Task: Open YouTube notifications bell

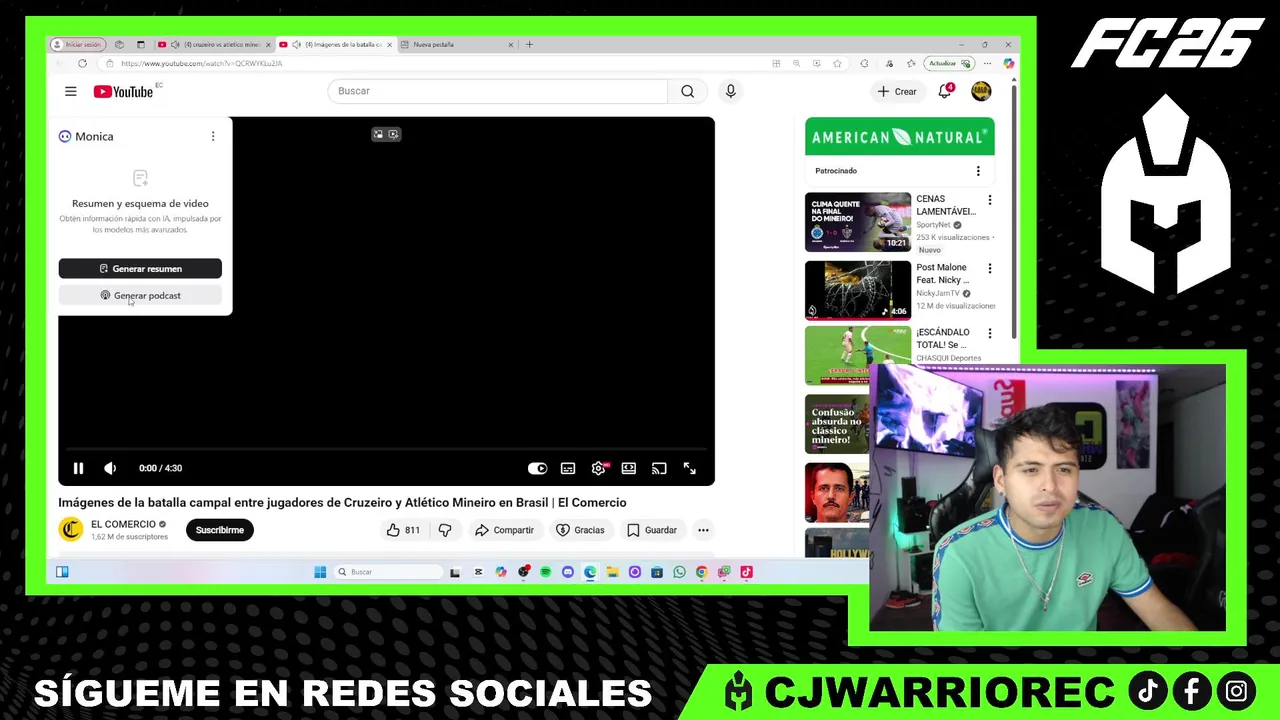Action: click(x=944, y=91)
